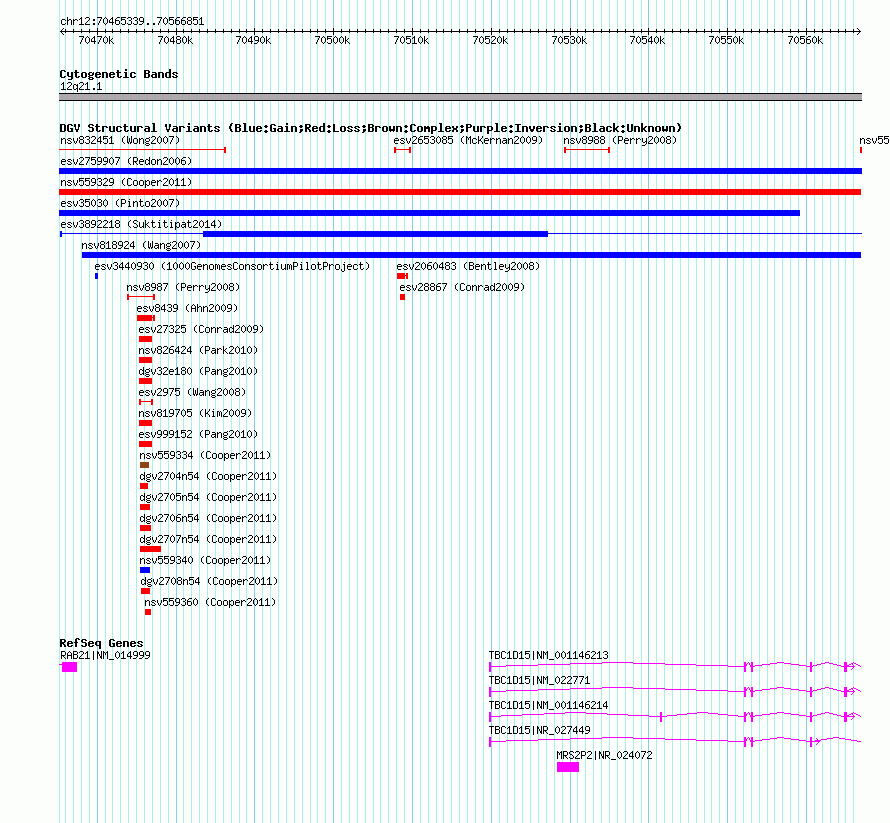The image size is (890, 823).
Task: Click the 70530k ruler tick label
Action: click(x=569, y=40)
